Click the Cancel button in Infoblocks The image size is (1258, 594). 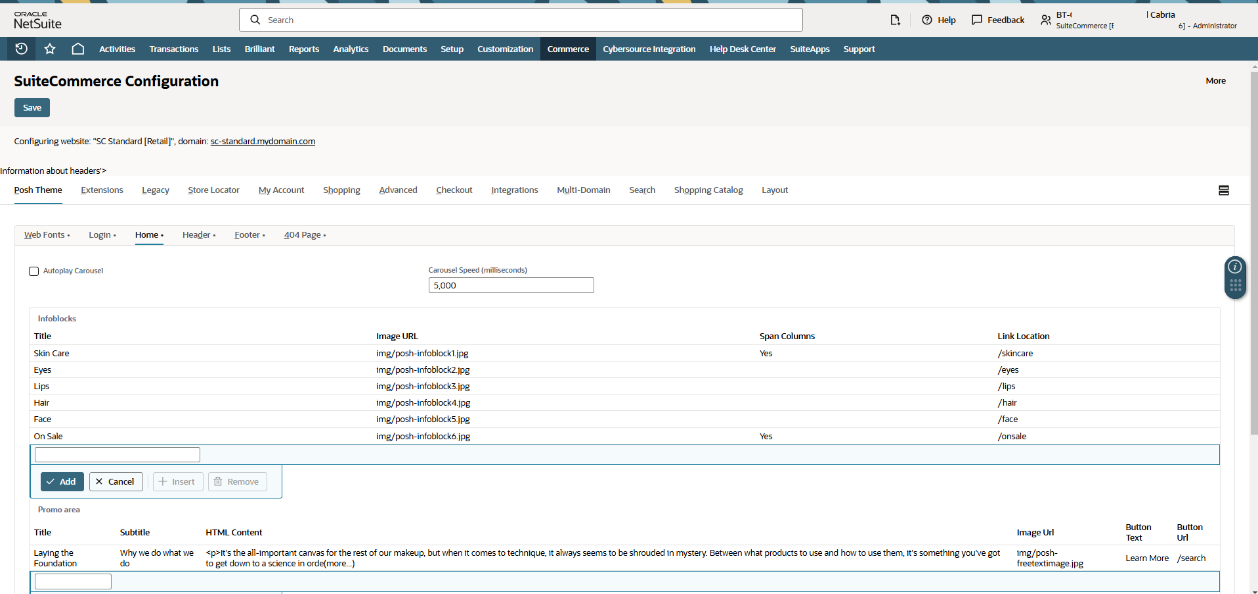116,481
